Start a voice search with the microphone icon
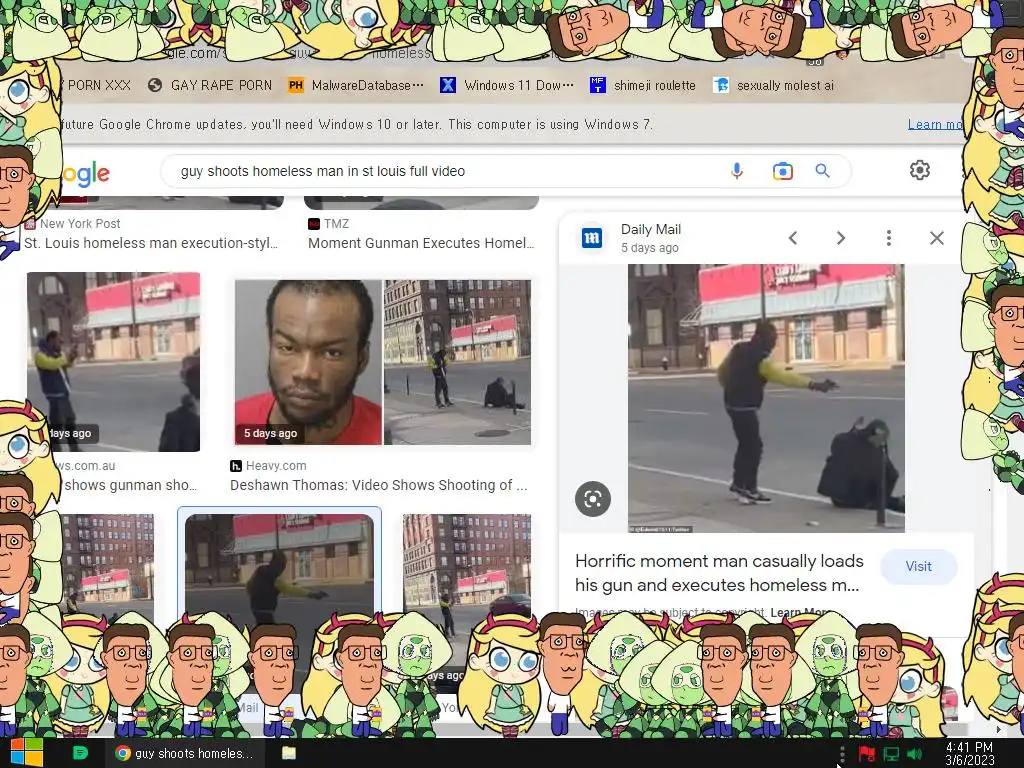 point(737,171)
